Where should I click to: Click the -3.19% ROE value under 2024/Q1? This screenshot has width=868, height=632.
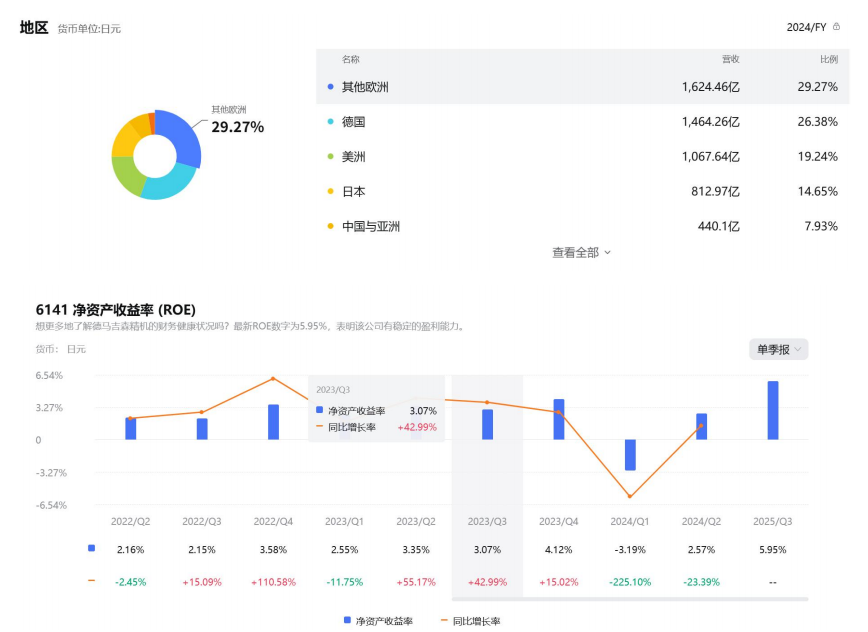[x=630, y=550]
